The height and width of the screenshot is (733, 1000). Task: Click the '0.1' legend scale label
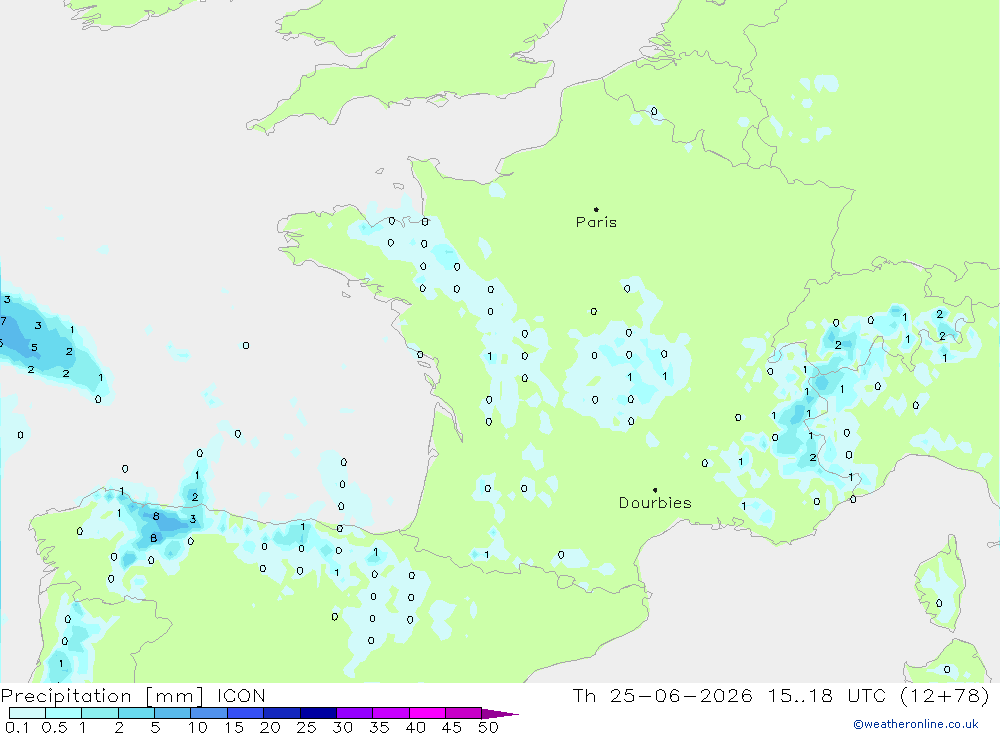coord(17,727)
